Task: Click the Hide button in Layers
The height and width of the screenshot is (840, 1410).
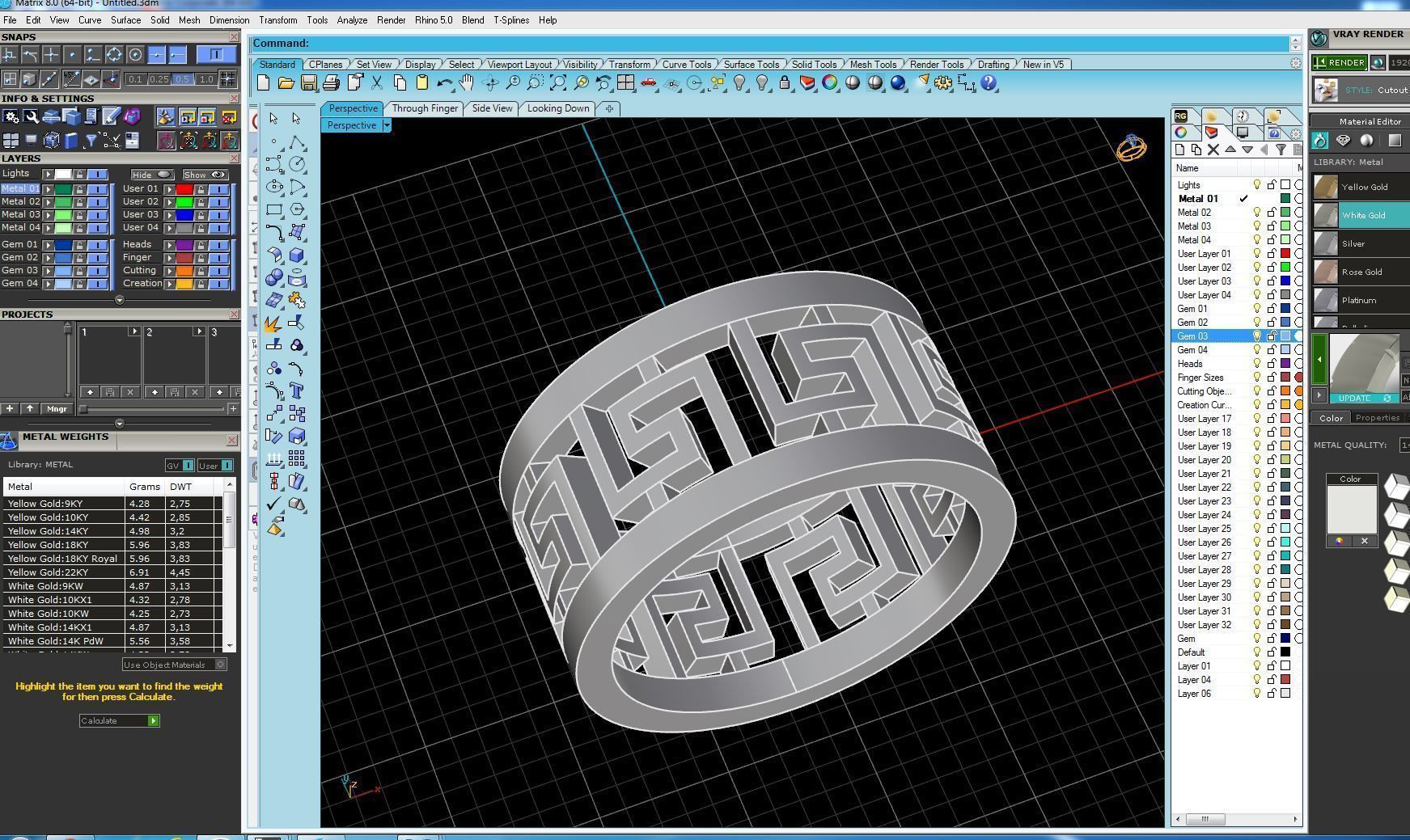Action: pyautogui.click(x=152, y=175)
